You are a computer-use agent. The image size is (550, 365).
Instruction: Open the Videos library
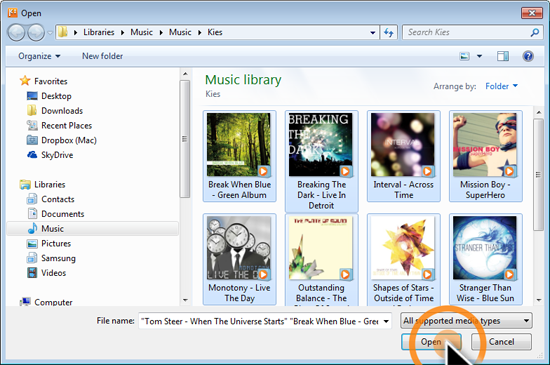[53, 272]
